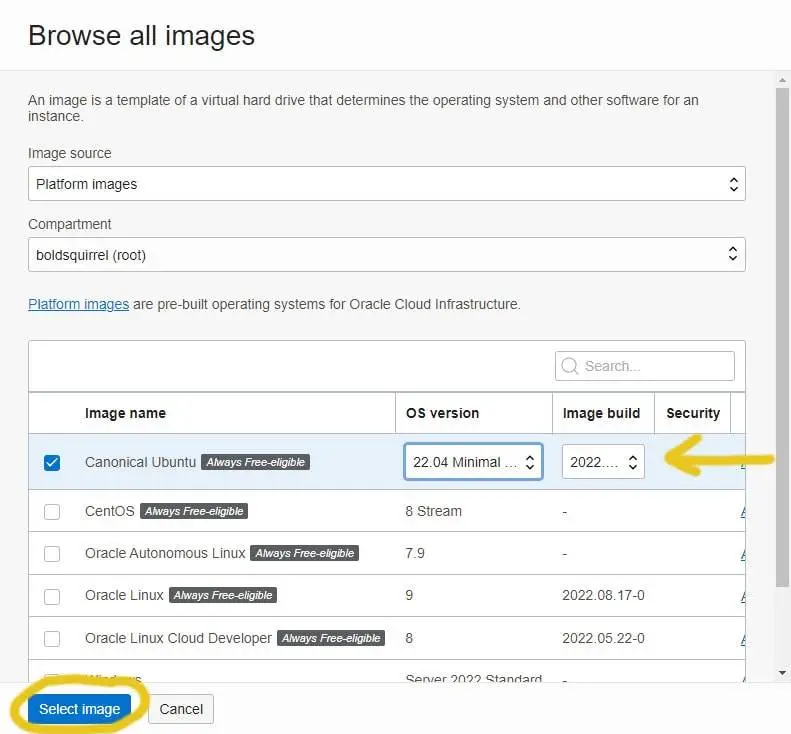Click the Cancel button

click(x=181, y=709)
